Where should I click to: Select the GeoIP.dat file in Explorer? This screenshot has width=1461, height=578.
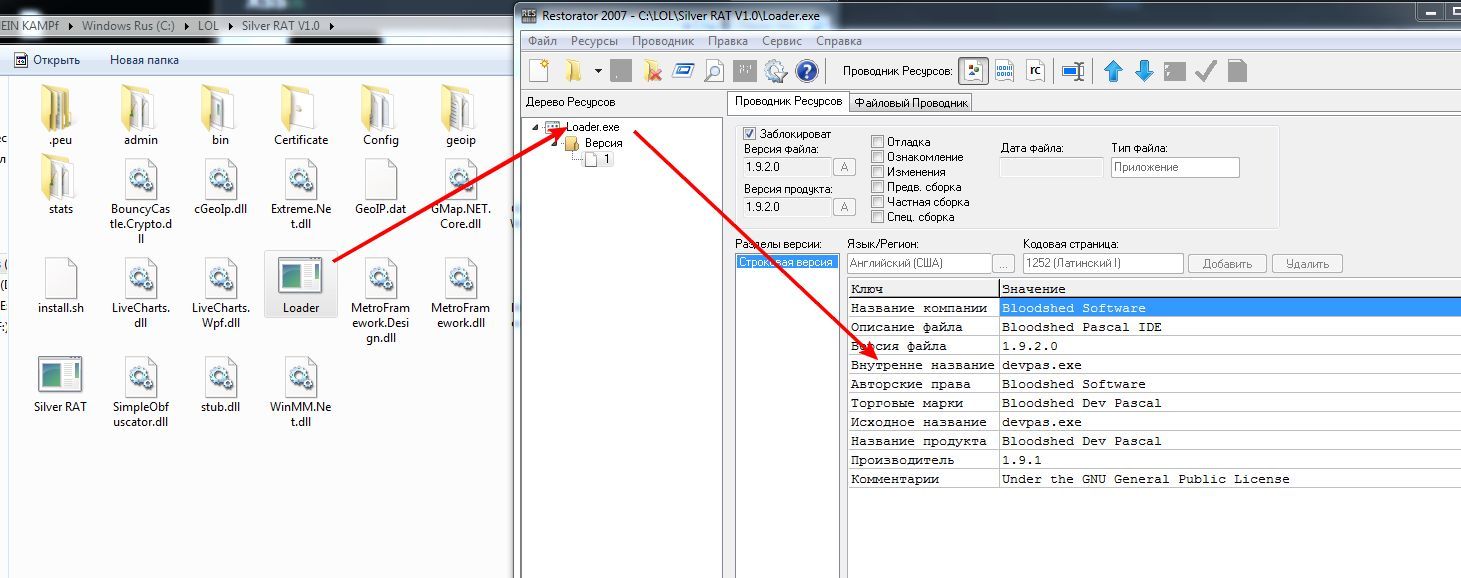click(381, 188)
